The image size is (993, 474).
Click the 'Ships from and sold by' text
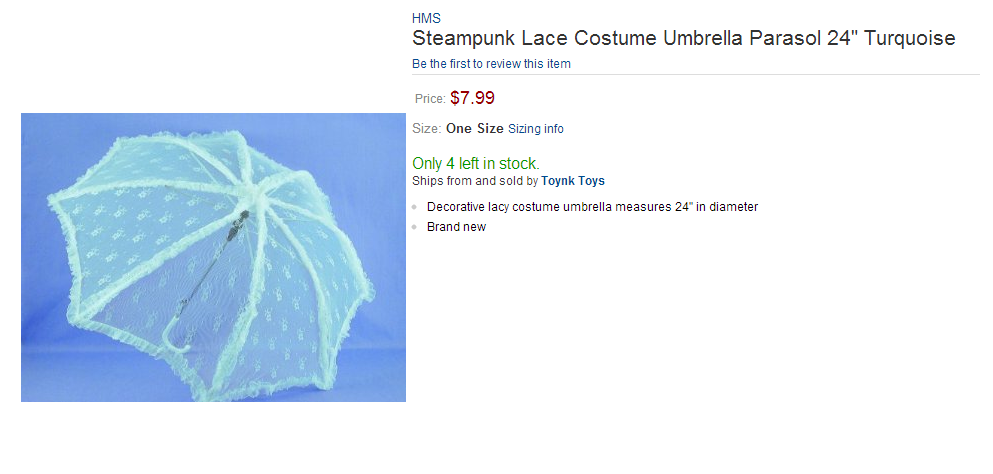(475, 181)
